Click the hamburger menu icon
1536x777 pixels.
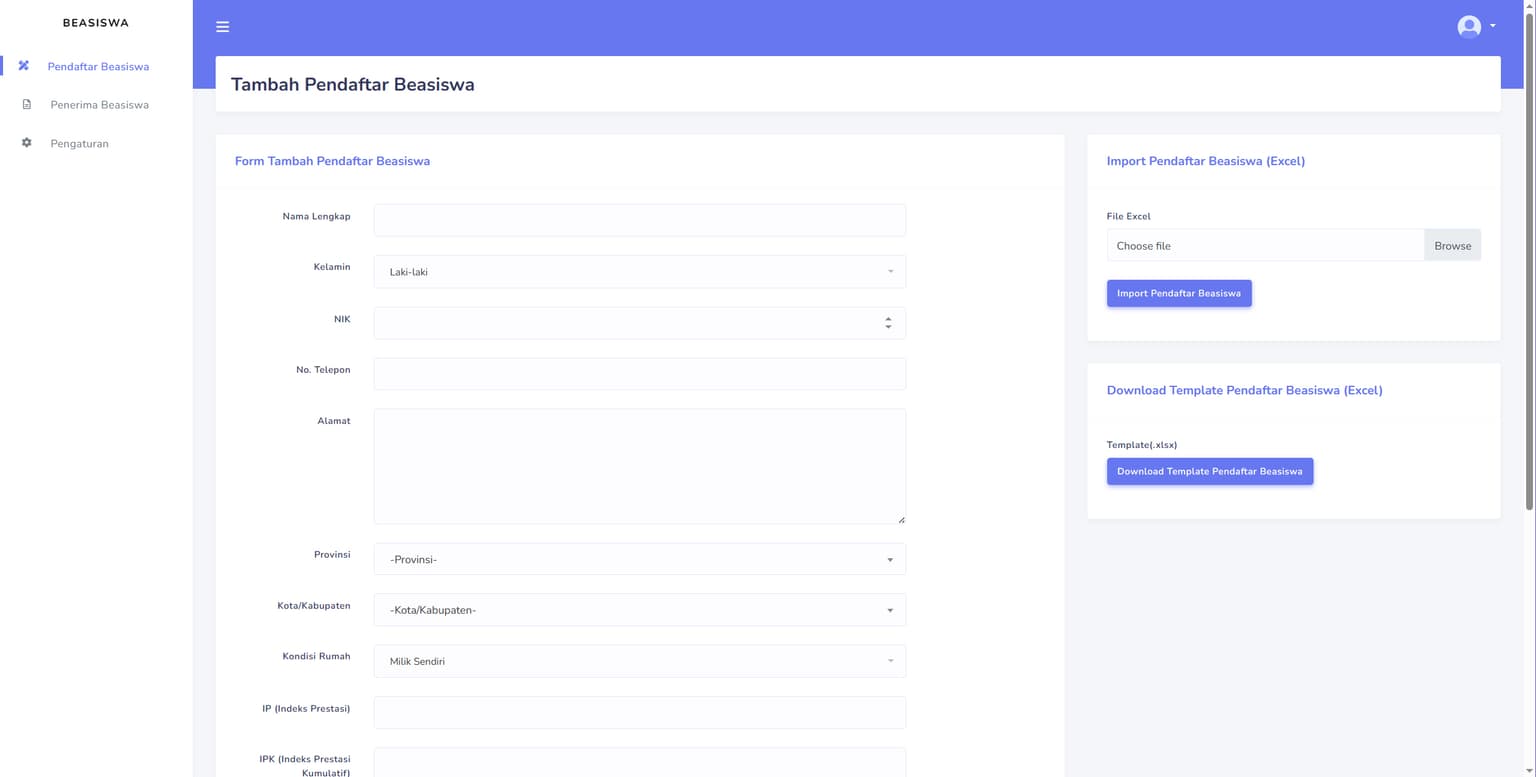pos(222,27)
